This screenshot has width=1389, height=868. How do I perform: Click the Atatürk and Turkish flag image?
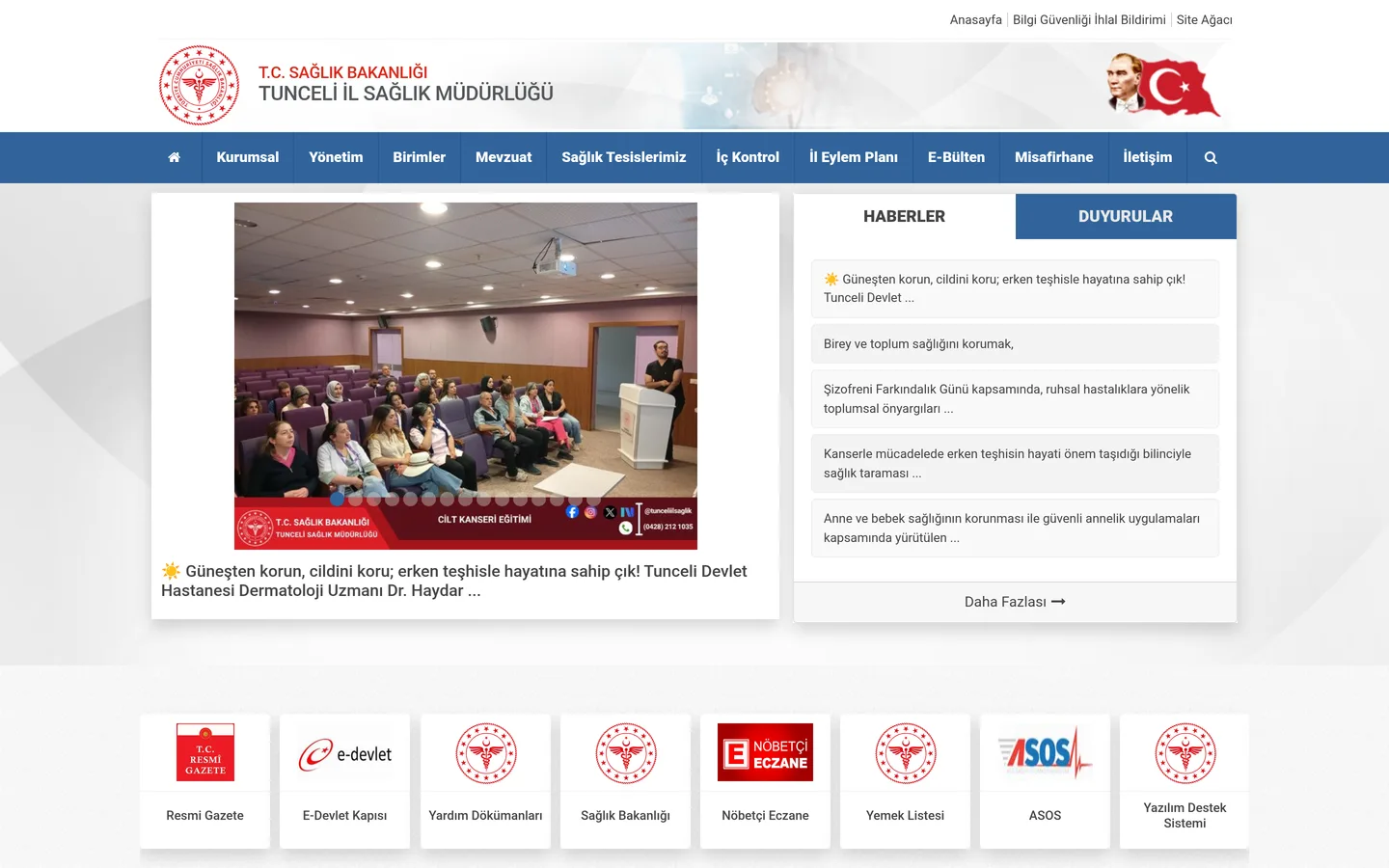click(x=1163, y=85)
